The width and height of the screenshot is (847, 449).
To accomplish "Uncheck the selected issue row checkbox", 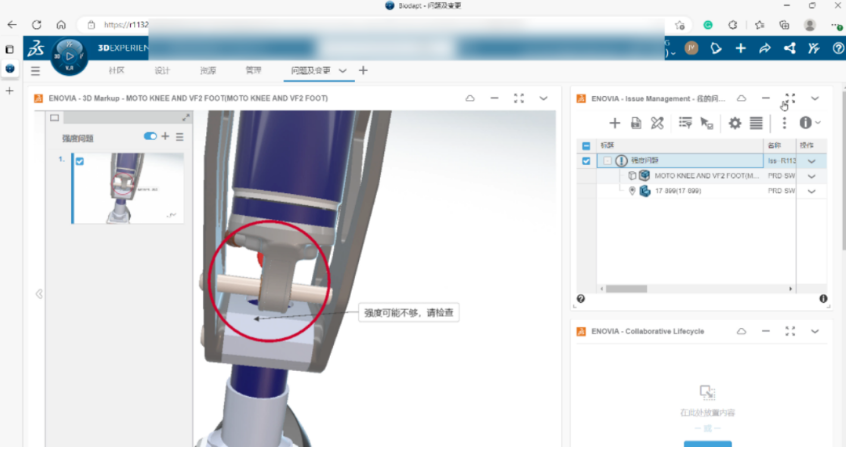I will click(x=586, y=161).
